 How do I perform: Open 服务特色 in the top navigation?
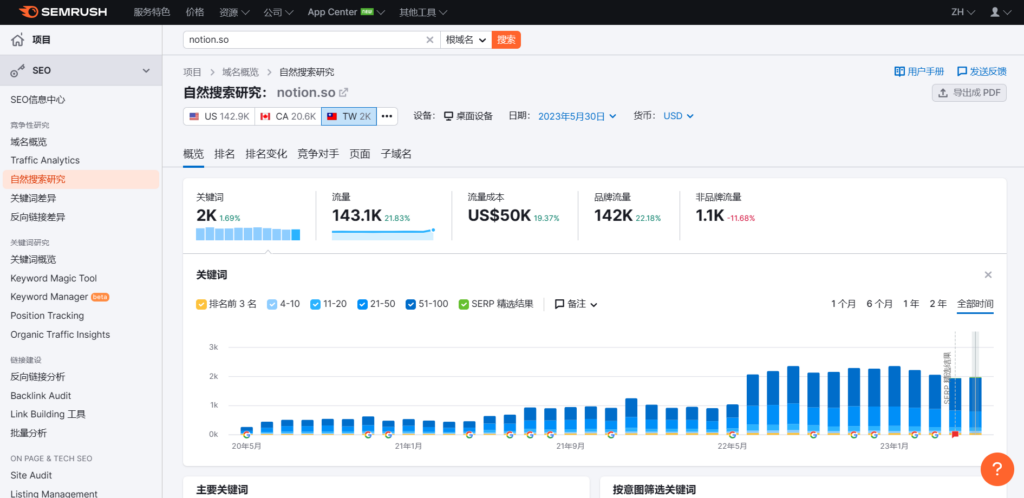coord(152,12)
